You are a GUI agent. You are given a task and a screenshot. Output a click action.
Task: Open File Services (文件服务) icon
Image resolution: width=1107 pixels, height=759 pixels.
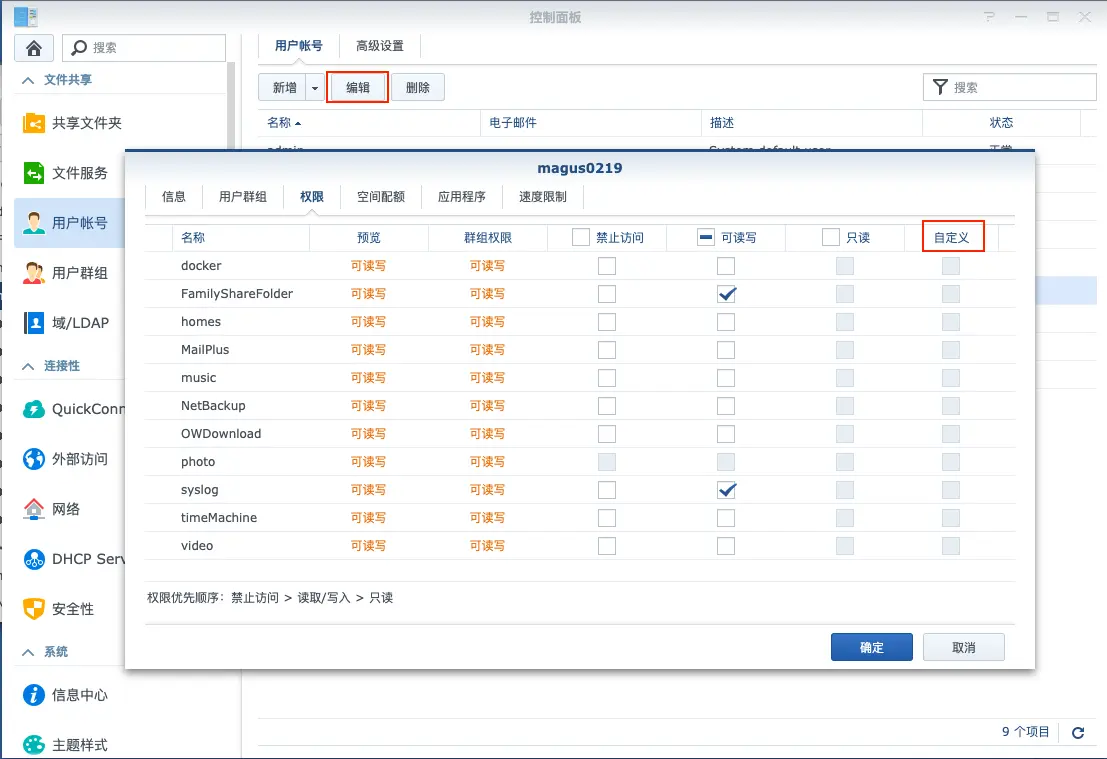coord(34,173)
